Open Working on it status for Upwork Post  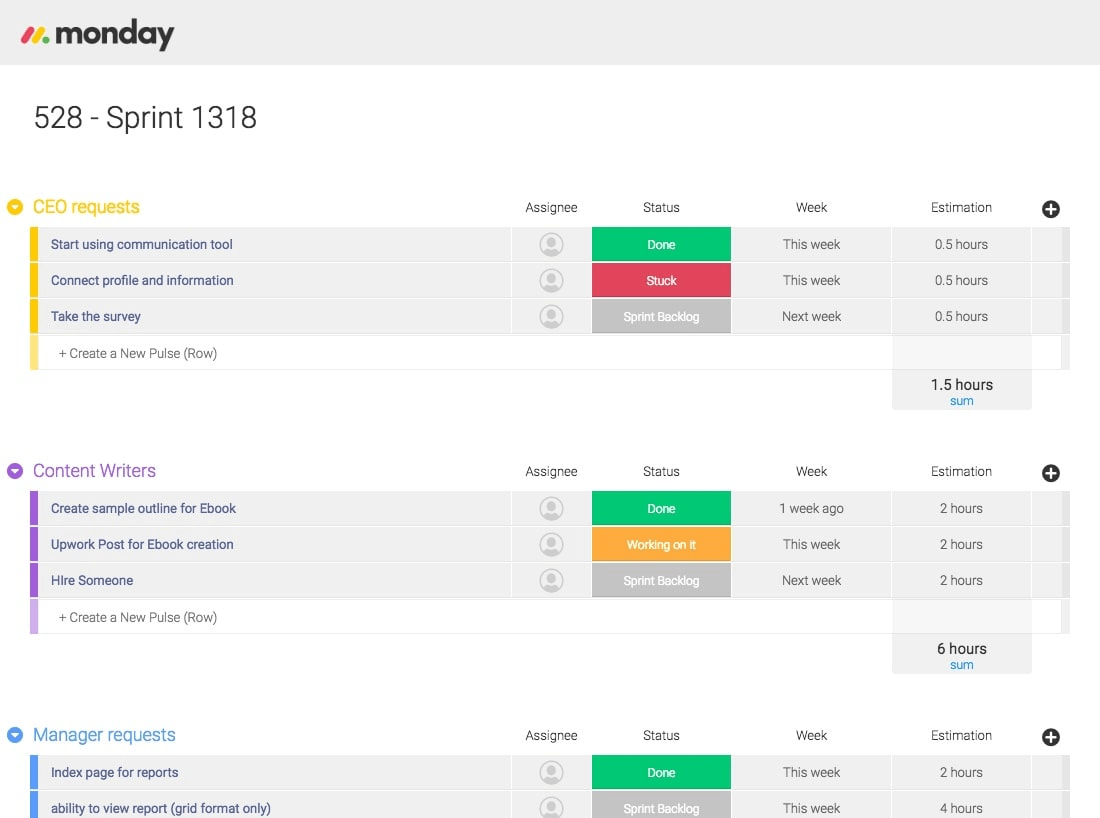[661, 544]
